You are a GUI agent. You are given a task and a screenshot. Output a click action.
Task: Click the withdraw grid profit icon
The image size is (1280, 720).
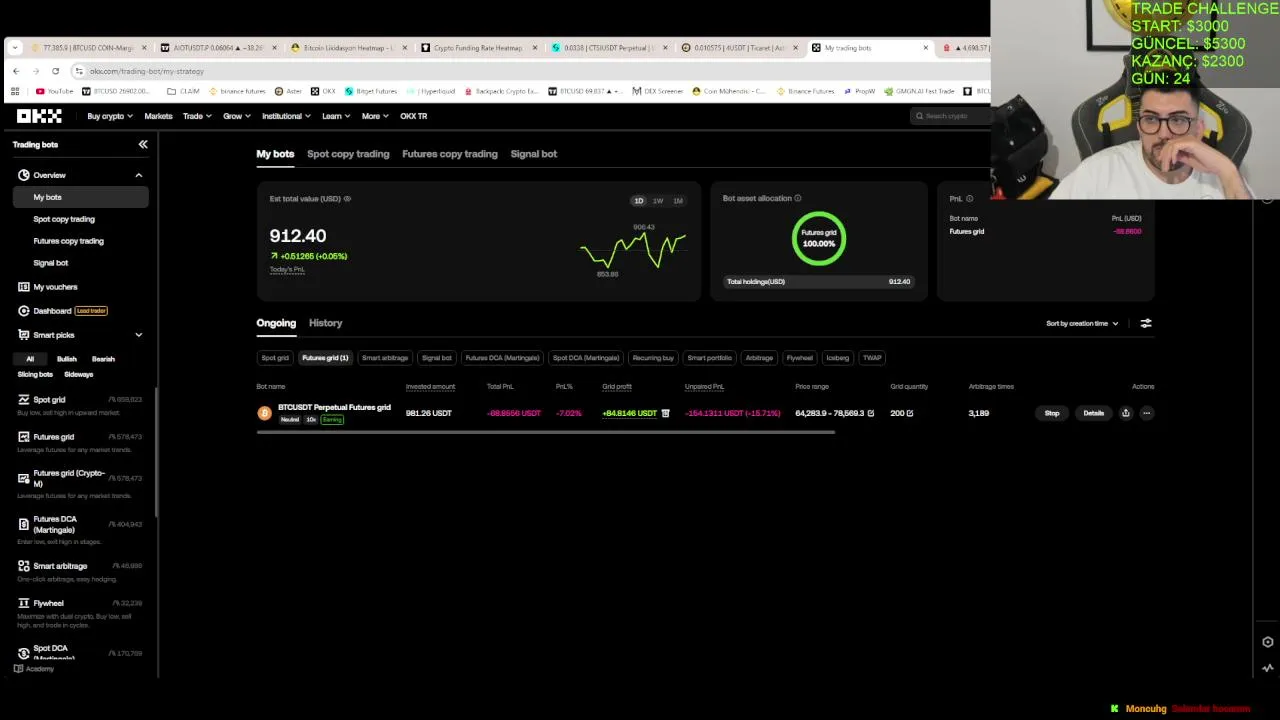point(665,413)
